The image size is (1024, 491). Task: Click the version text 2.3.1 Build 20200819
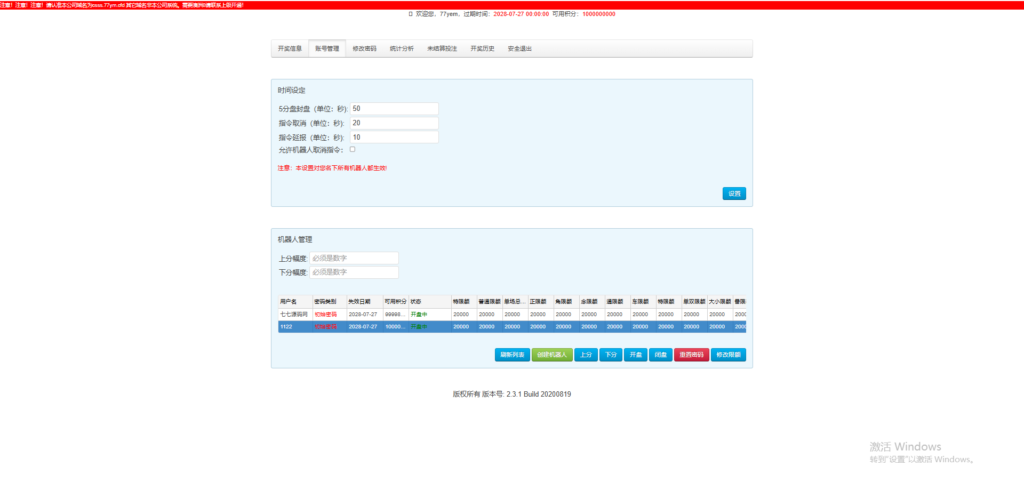539,394
